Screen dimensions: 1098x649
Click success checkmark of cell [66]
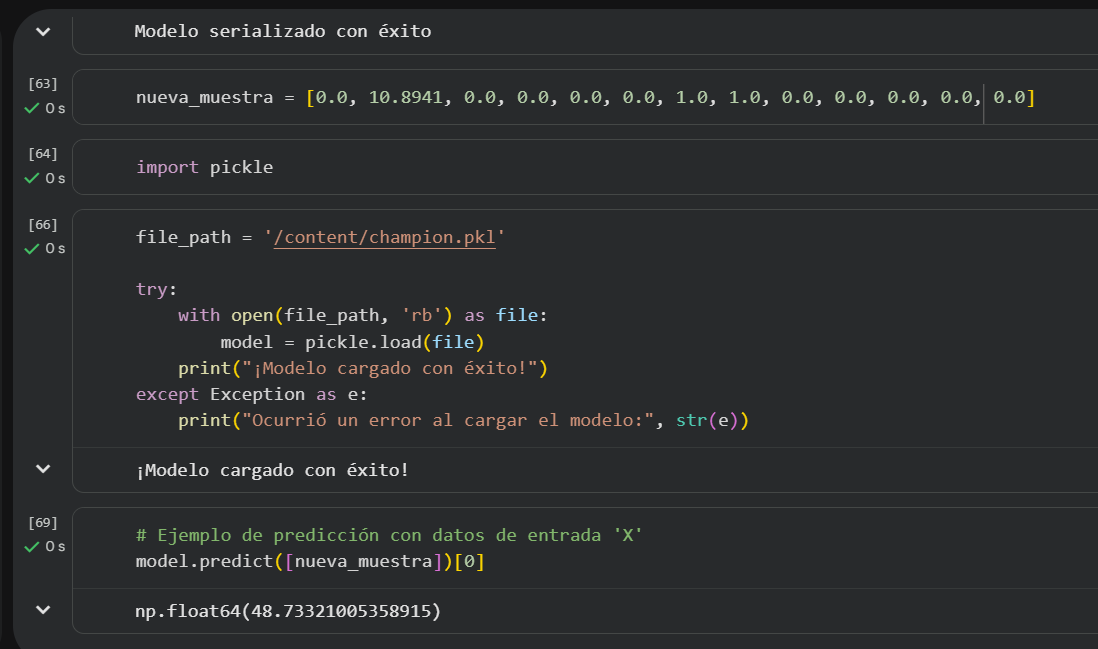(x=32, y=249)
